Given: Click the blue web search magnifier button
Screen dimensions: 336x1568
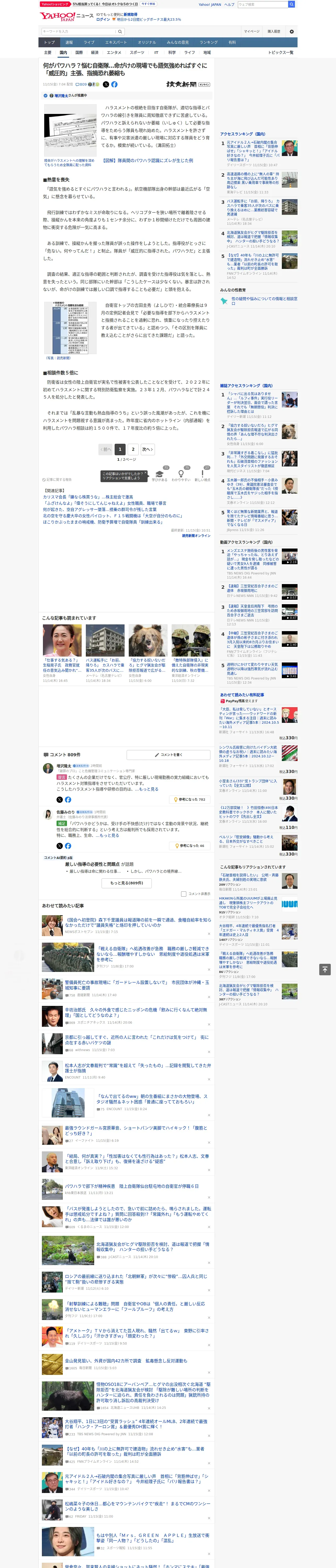Looking at the screenshot, I should (292, 4).
